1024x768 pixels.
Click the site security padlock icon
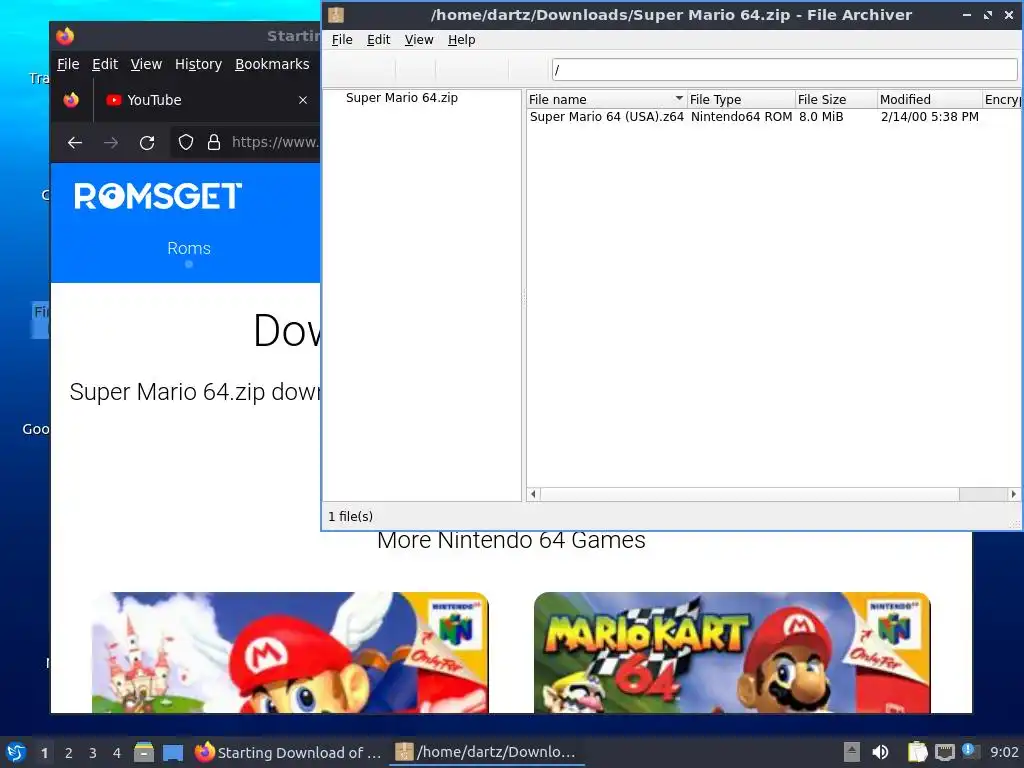tap(214, 142)
